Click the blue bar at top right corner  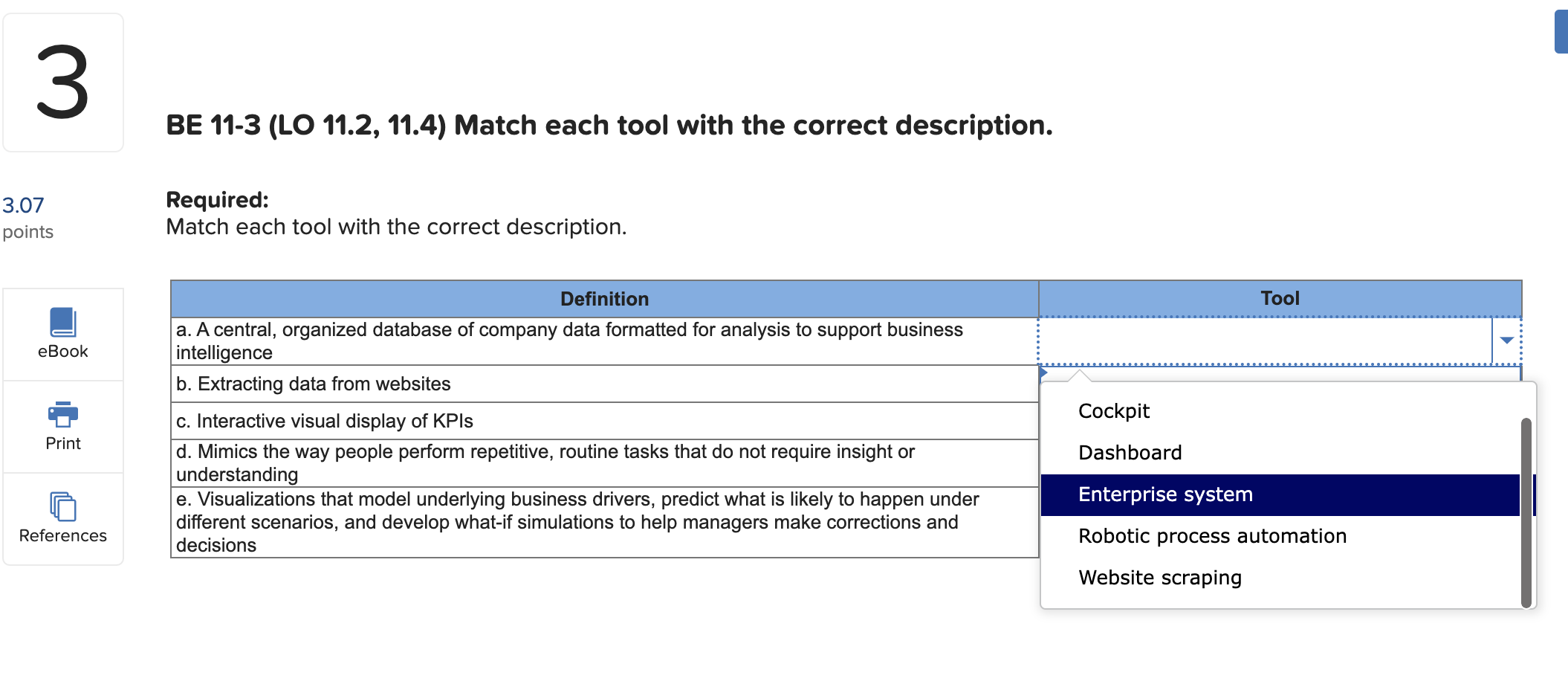pos(1561,31)
